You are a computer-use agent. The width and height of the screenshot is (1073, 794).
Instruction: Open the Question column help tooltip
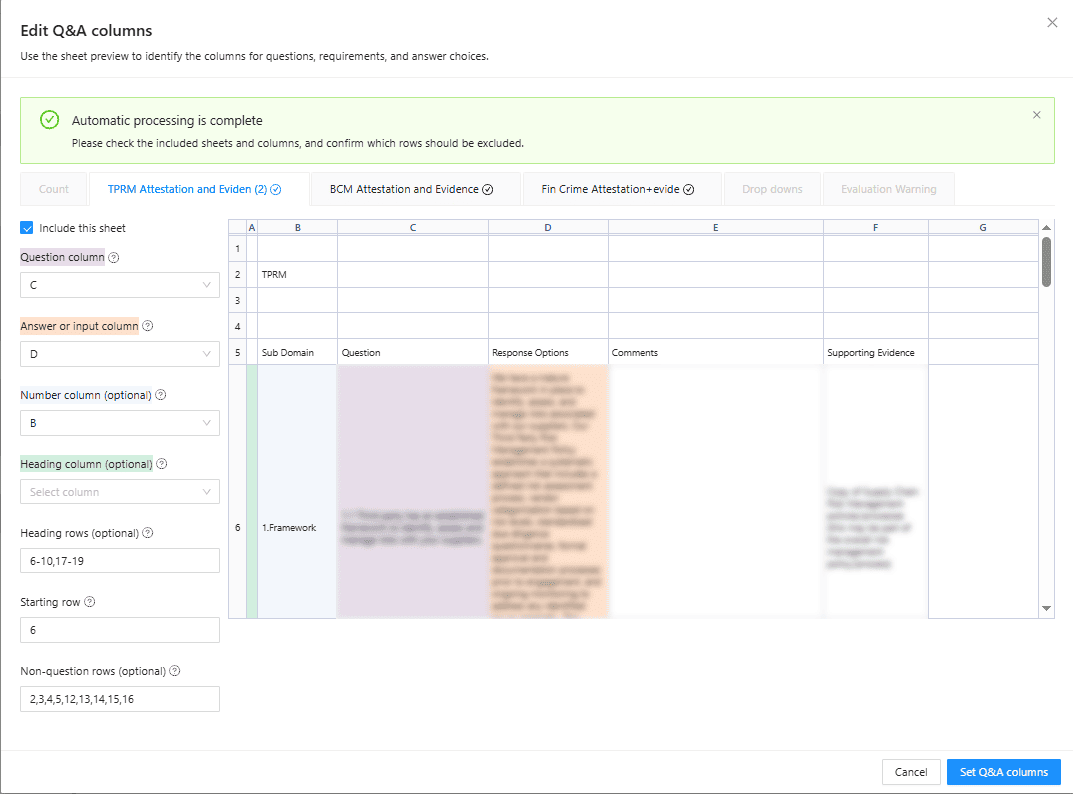[x=112, y=257]
